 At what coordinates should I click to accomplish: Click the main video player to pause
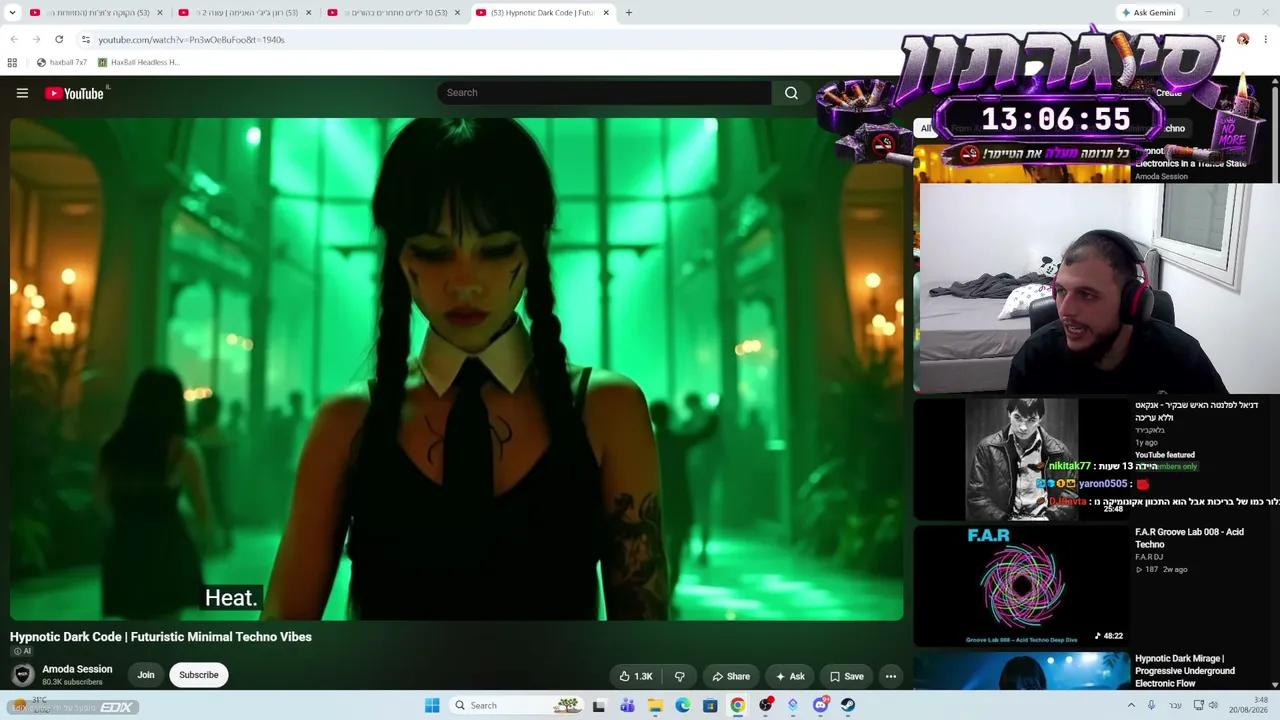pos(456,369)
